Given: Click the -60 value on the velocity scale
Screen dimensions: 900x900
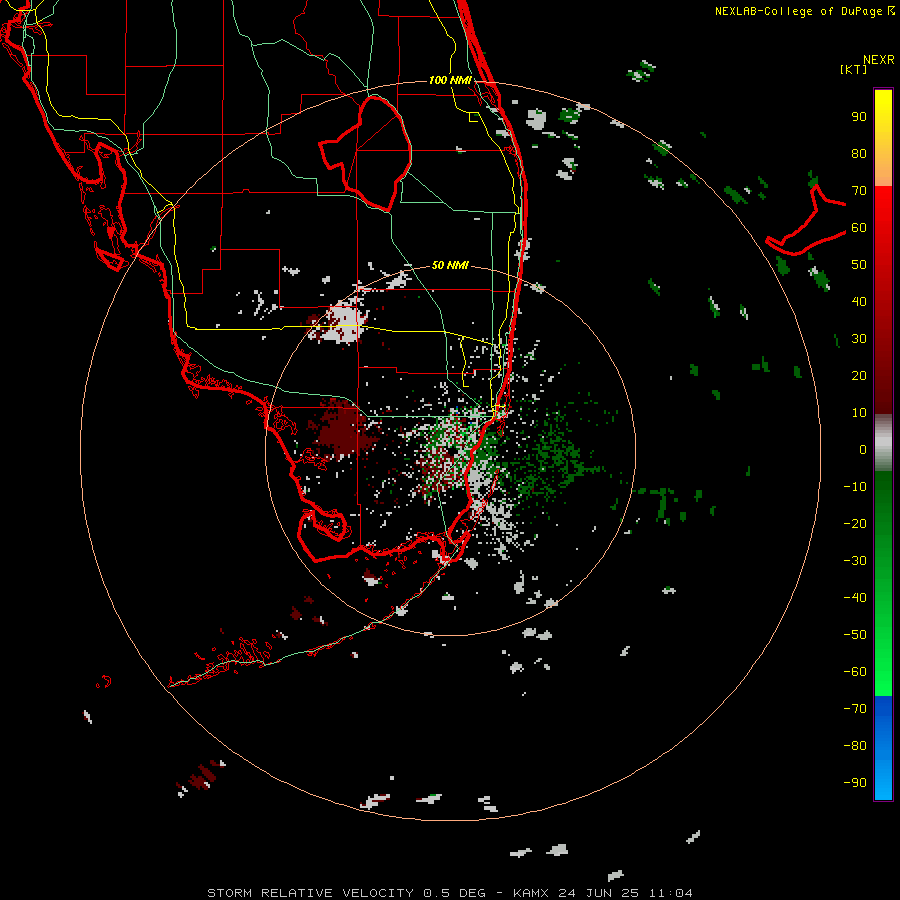Looking at the screenshot, I should pyautogui.click(x=855, y=672).
